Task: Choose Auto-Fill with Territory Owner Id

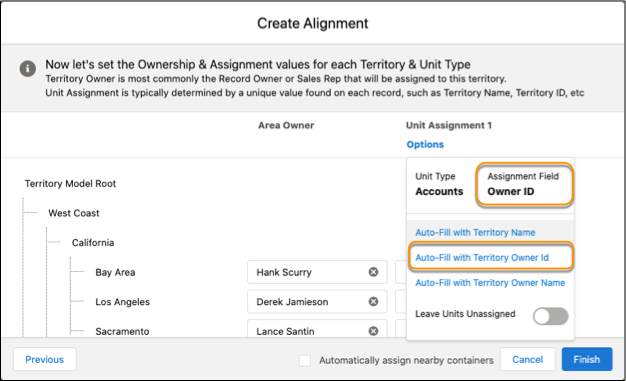Action: 482,258
